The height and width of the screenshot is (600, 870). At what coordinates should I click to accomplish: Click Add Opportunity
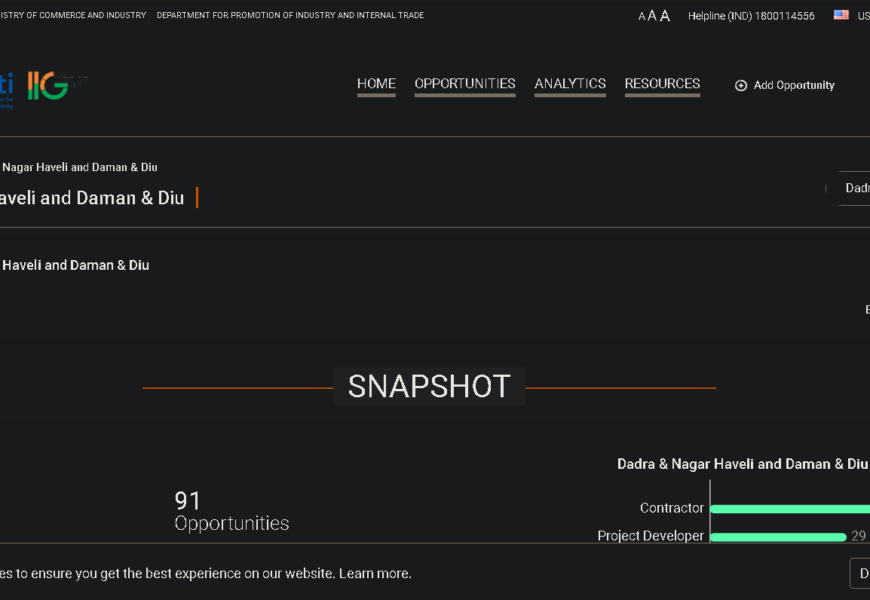click(x=793, y=85)
